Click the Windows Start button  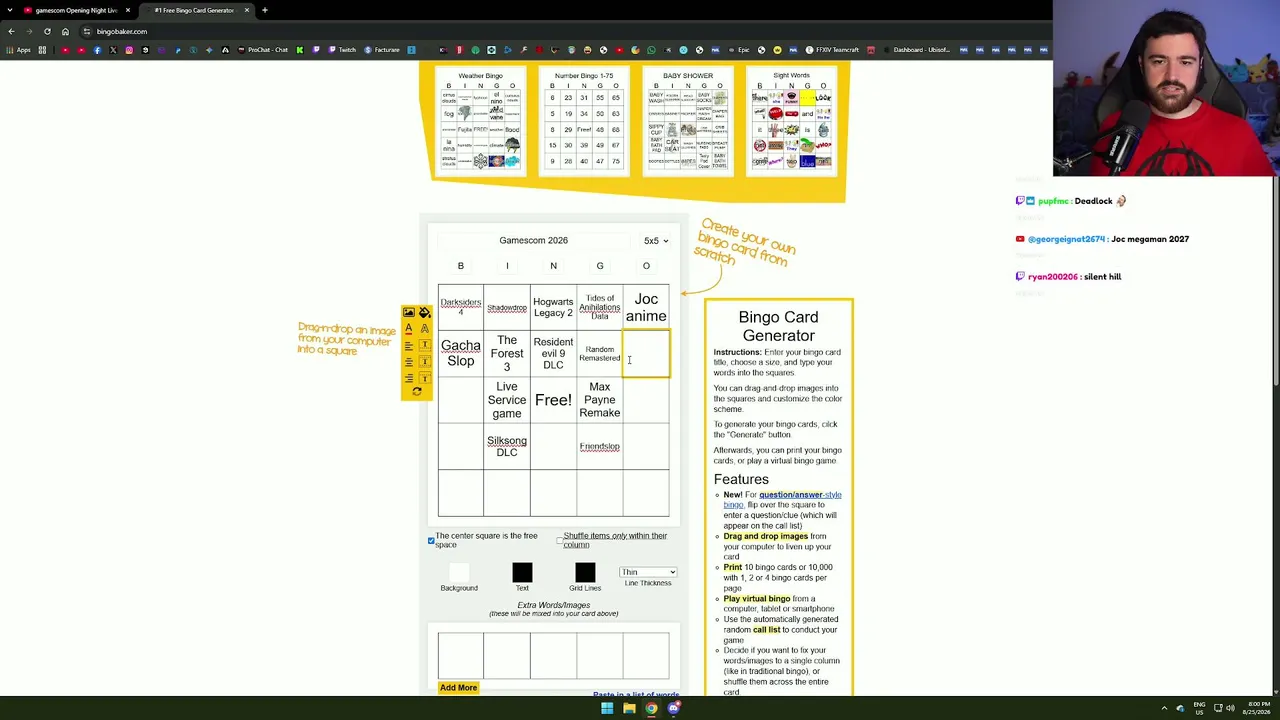607,709
